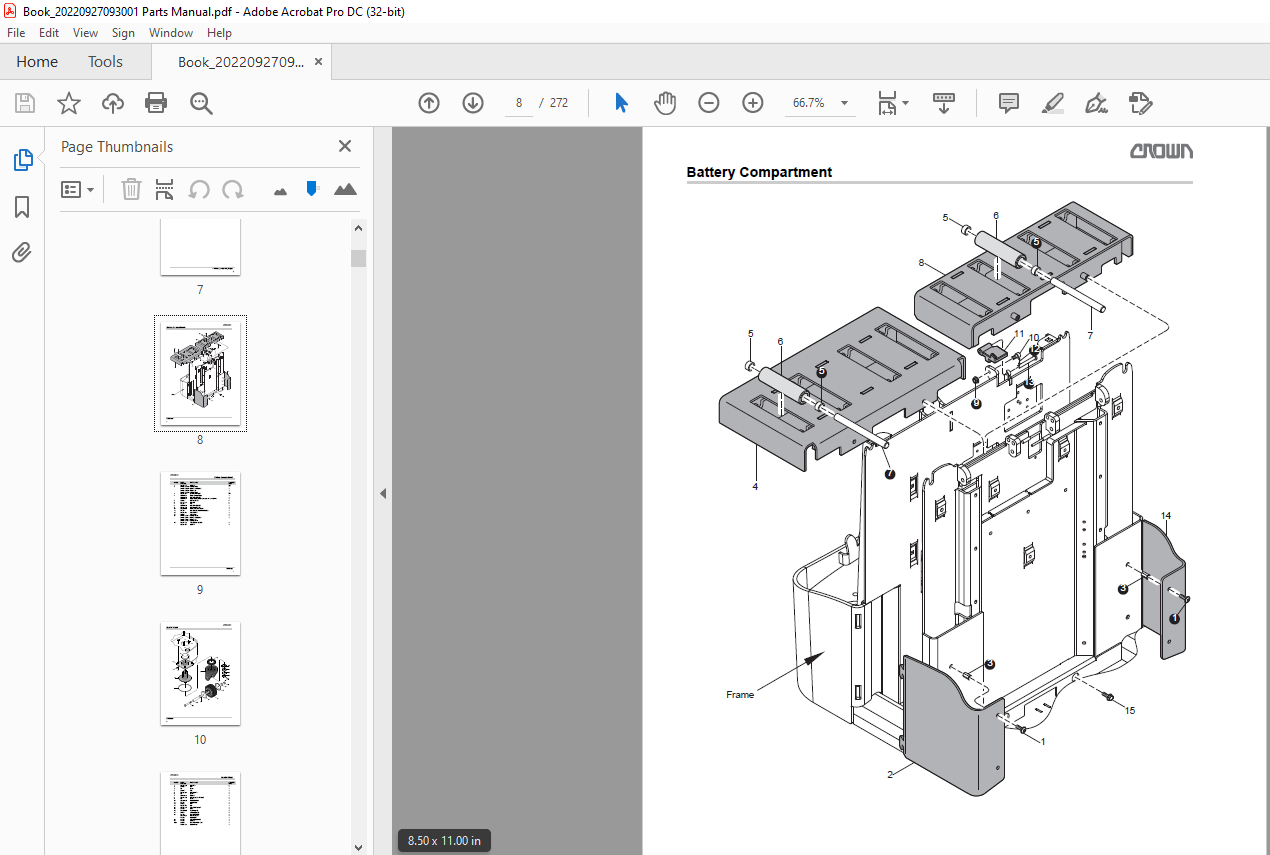Image resolution: width=1270 pixels, height=855 pixels.
Task: Click the "Frame" label in the diagram
Action: 740,694
